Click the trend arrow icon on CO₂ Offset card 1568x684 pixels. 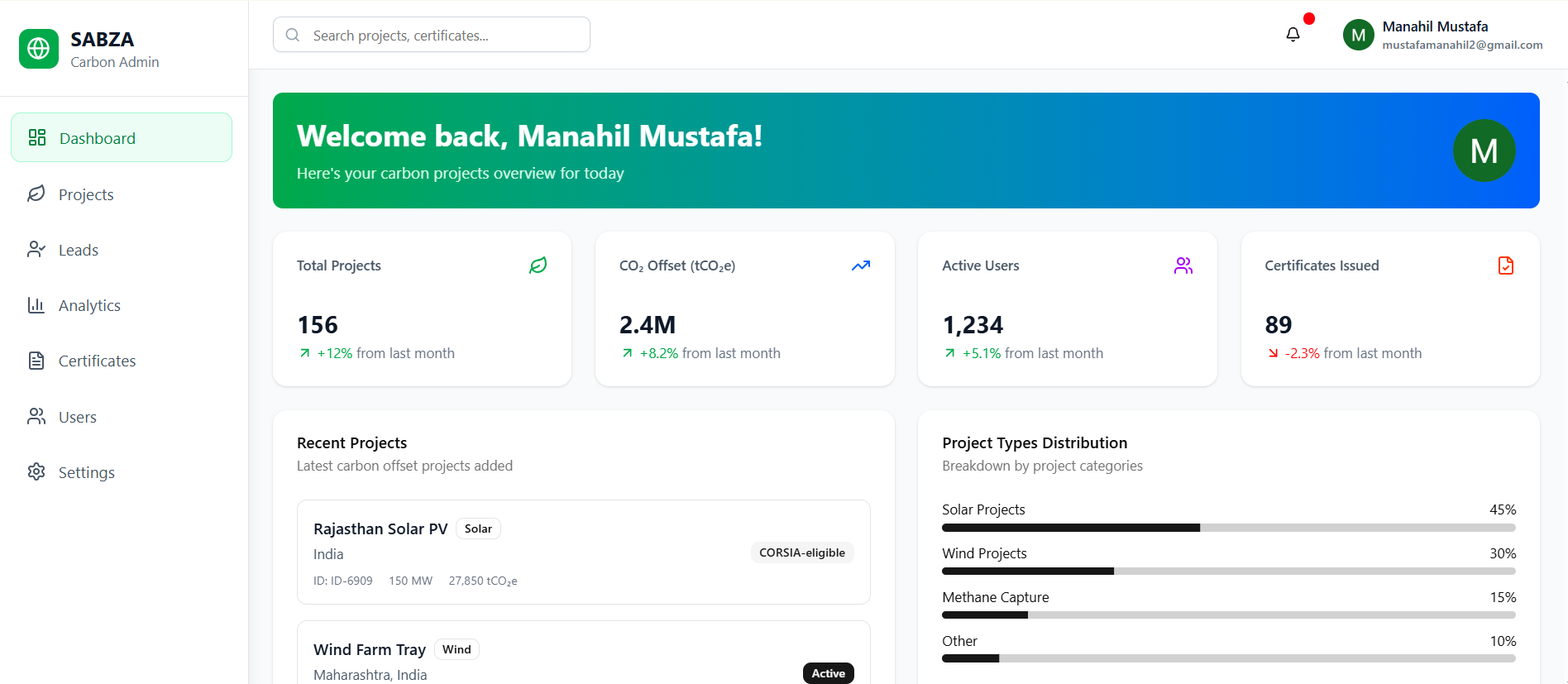point(860,265)
